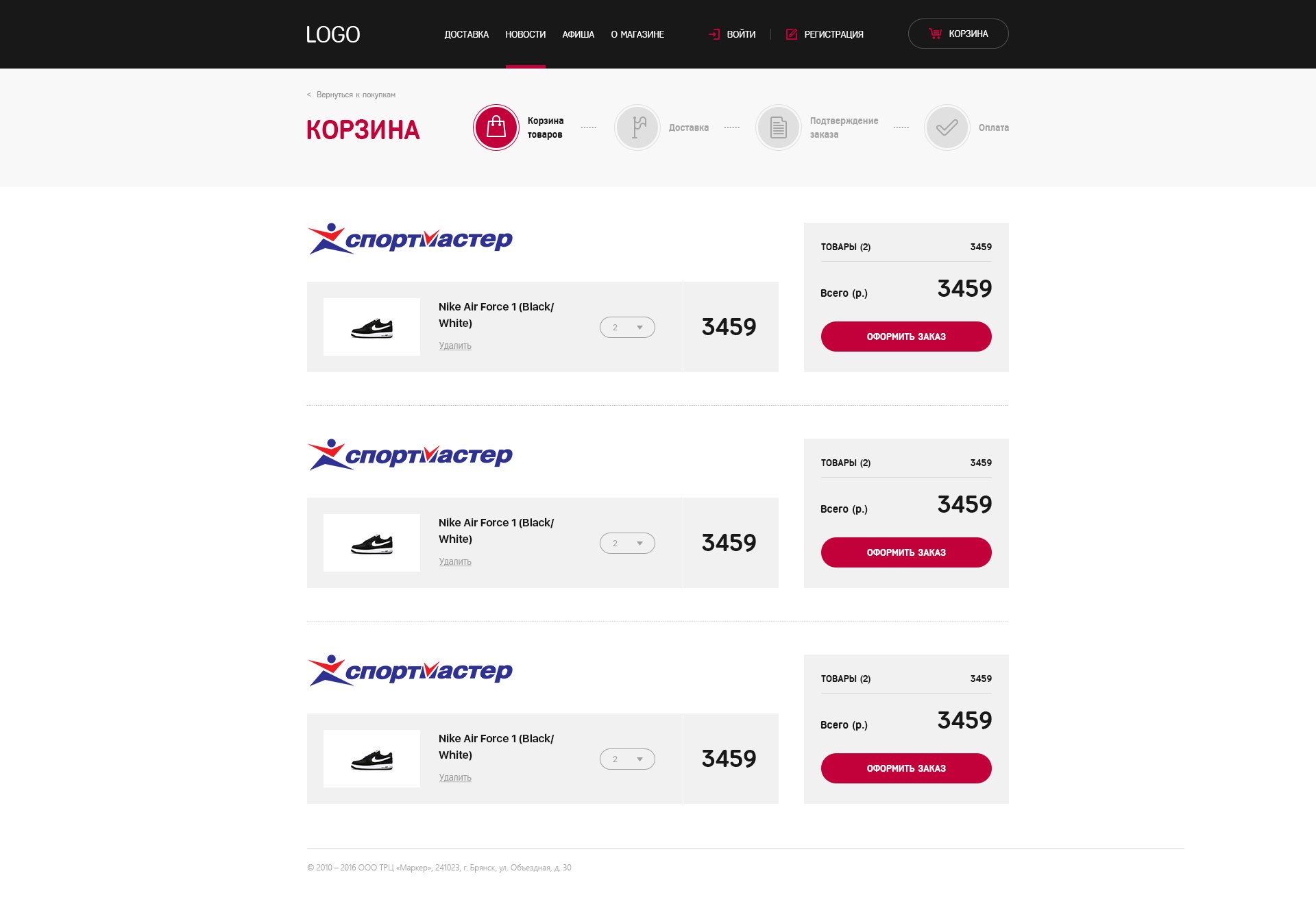Click the first Sportmaster store logo

pyautogui.click(x=410, y=239)
